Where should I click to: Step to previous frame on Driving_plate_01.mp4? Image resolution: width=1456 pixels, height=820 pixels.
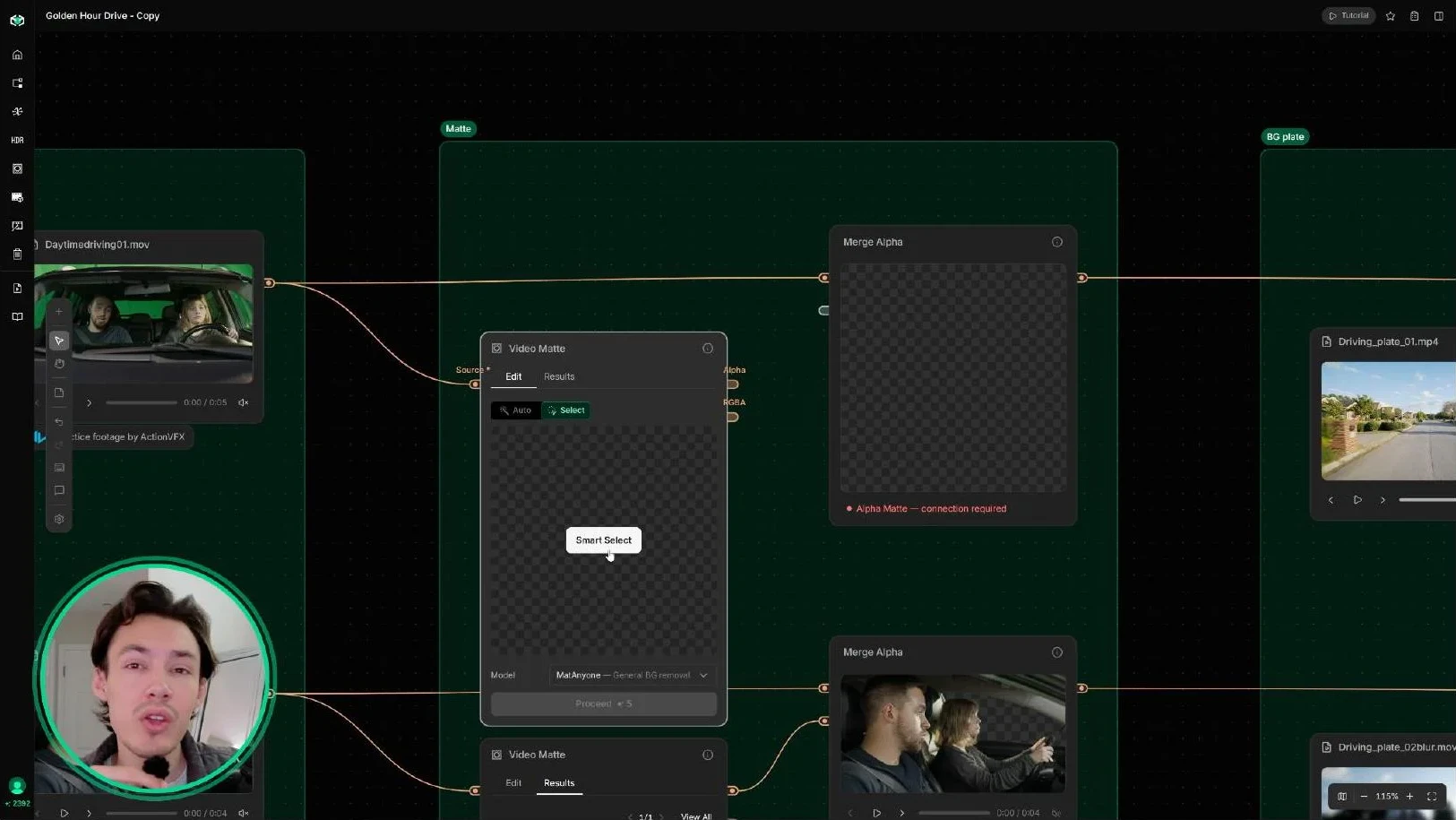click(x=1331, y=500)
